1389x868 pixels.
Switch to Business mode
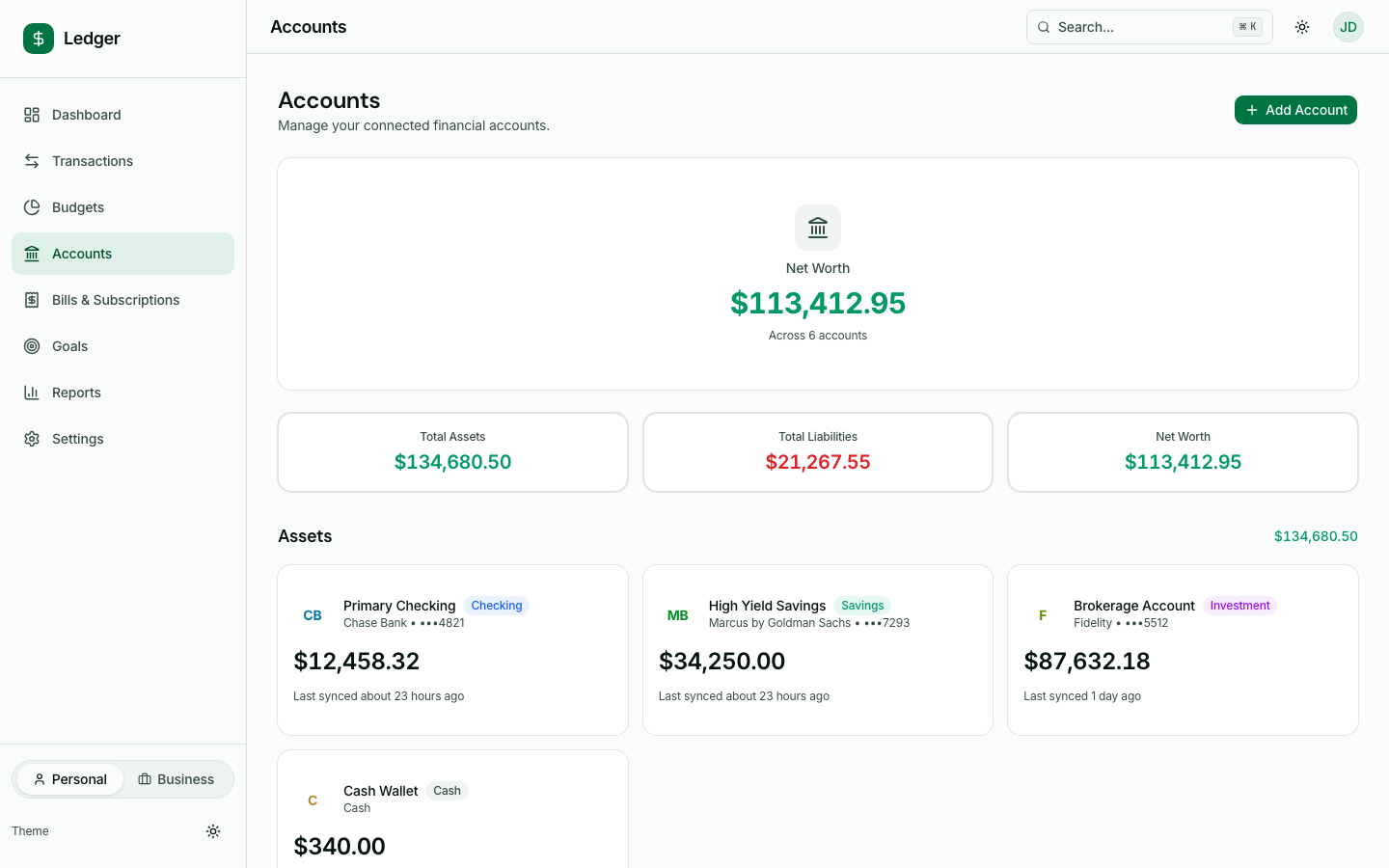pyautogui.click(x=177, y=778)
